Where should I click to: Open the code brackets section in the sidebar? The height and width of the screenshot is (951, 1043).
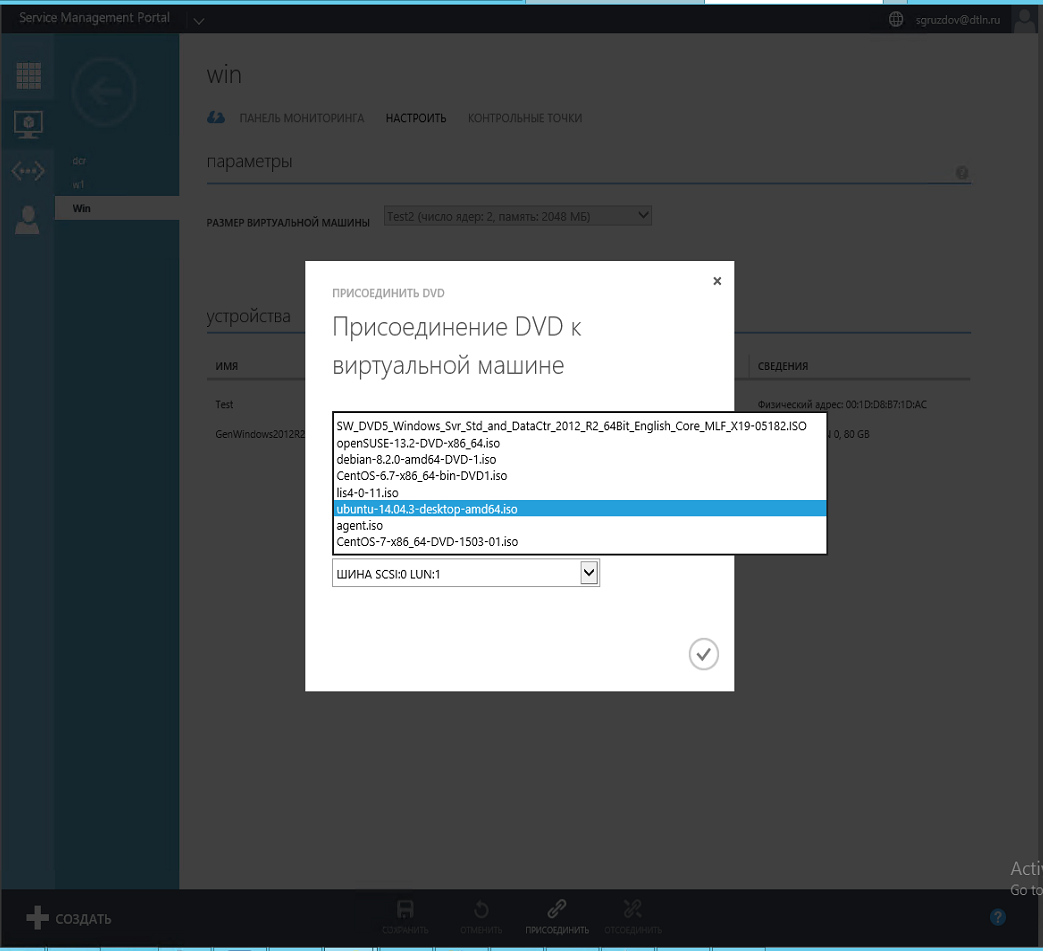pos(28,170)
